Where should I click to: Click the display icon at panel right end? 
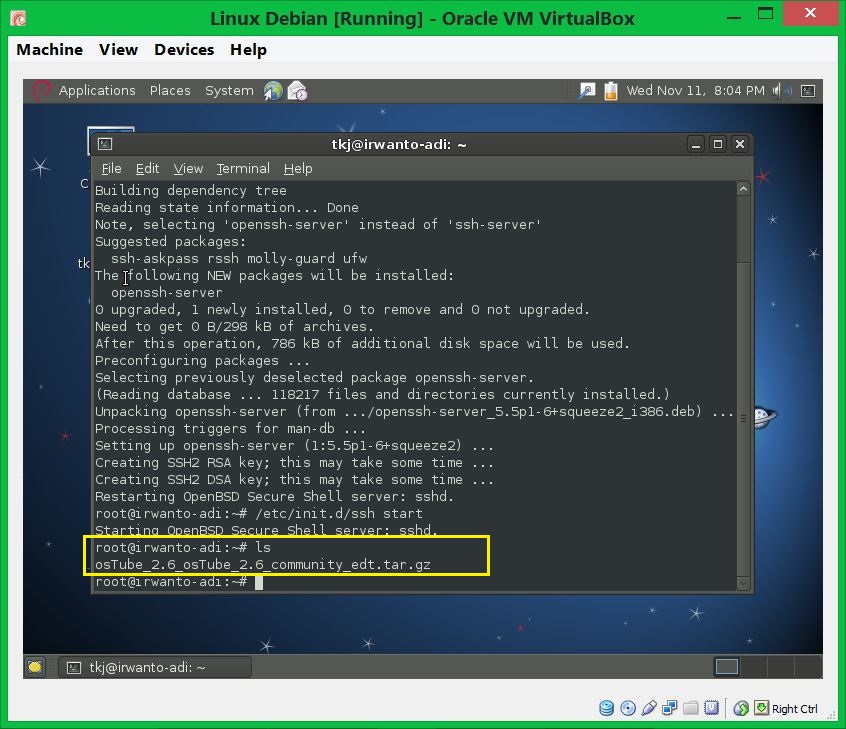[x=808, y=91]
